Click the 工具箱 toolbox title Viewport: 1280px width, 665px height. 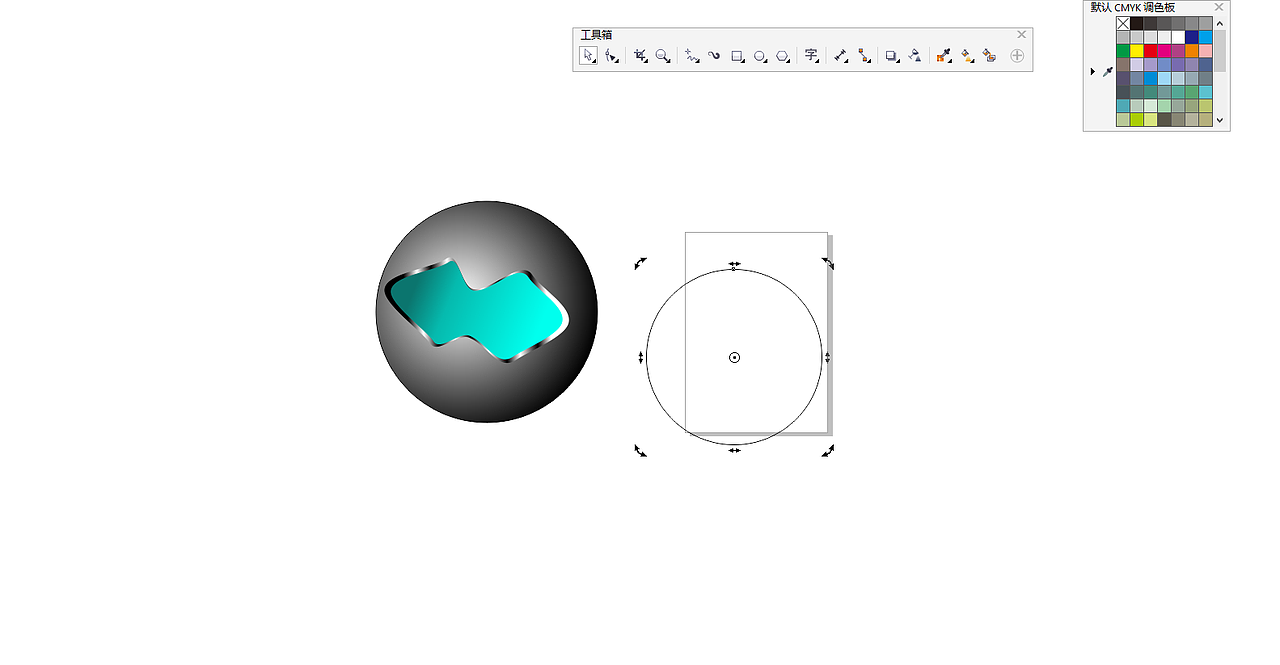coord(596,35)
